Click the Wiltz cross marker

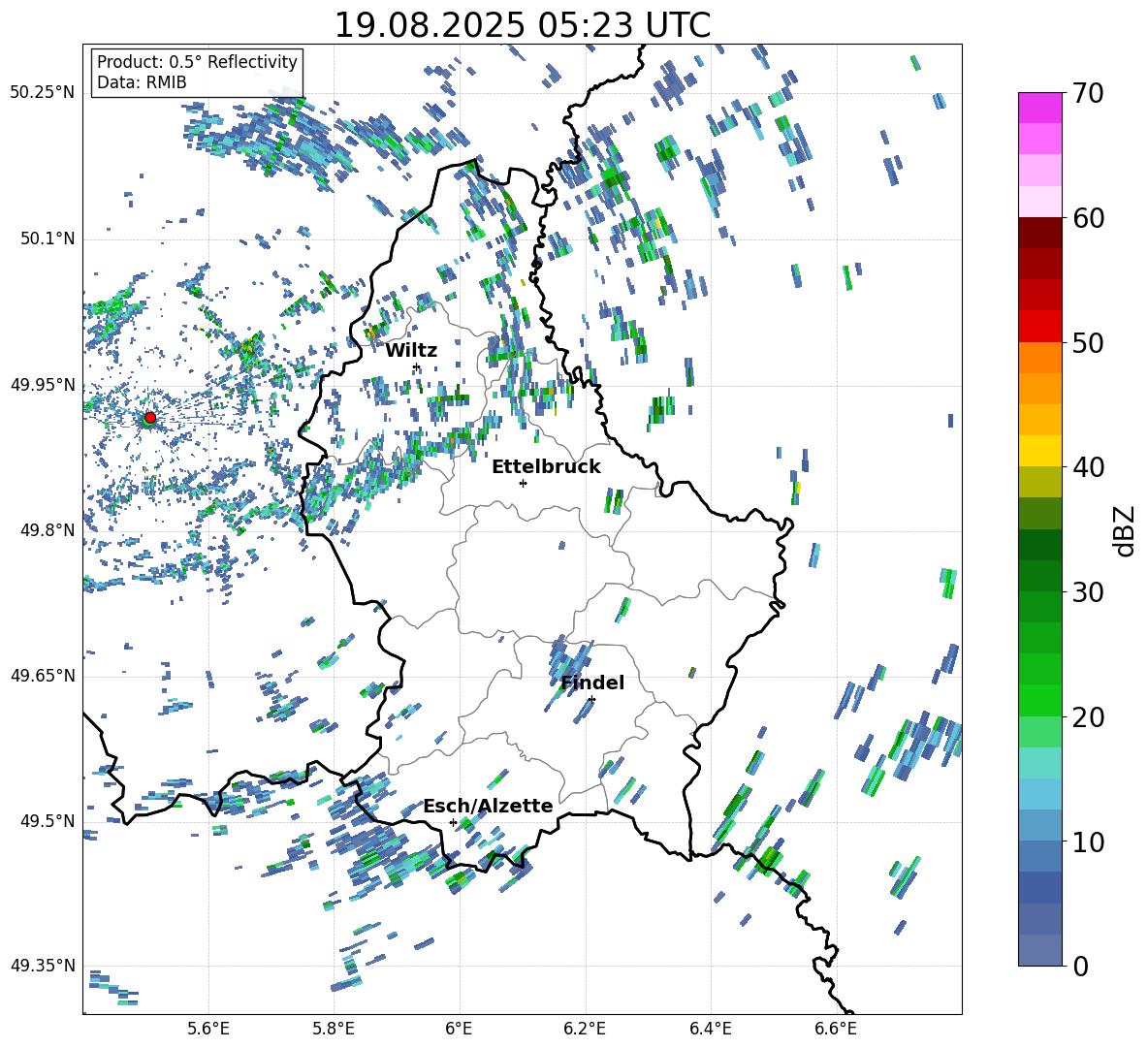[417, 366]
